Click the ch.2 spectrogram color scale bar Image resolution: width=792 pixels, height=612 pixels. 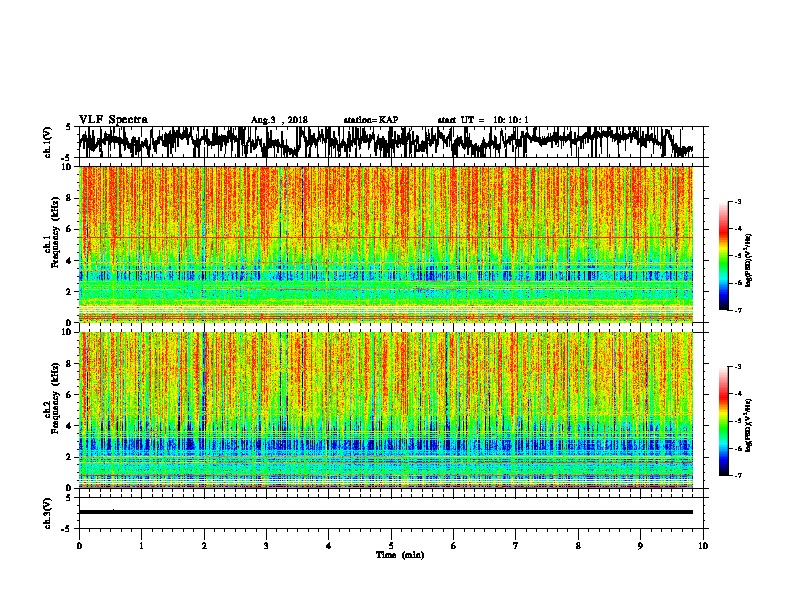(724, 421)
